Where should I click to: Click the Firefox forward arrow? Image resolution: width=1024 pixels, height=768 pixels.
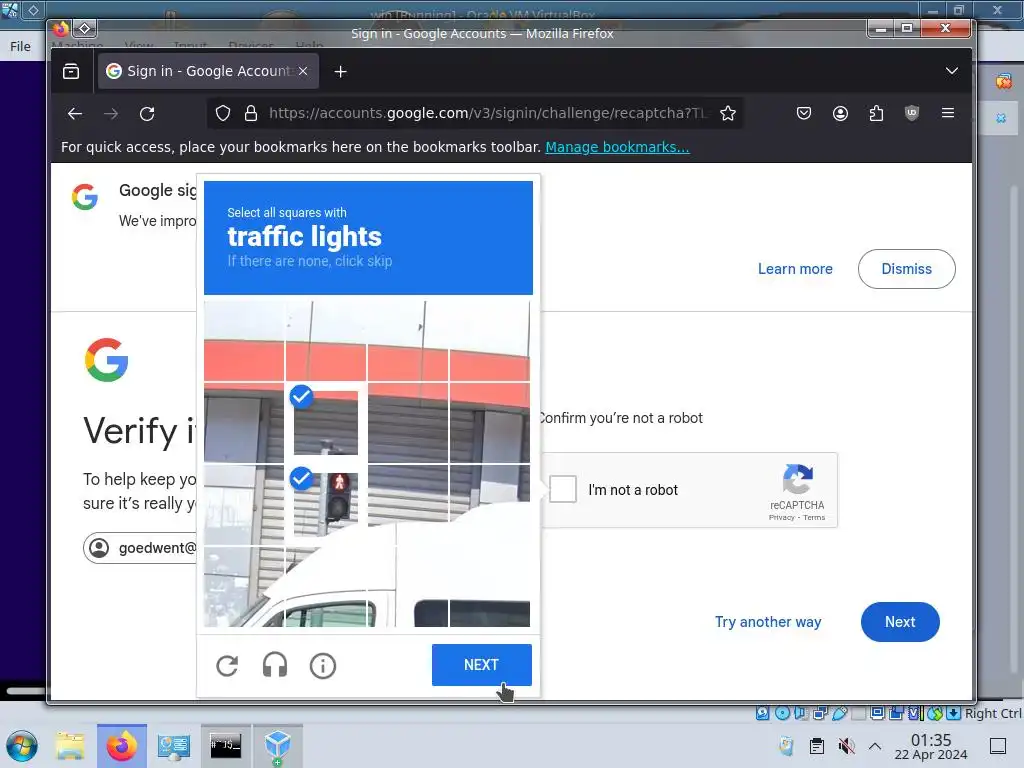click(111, 114)
